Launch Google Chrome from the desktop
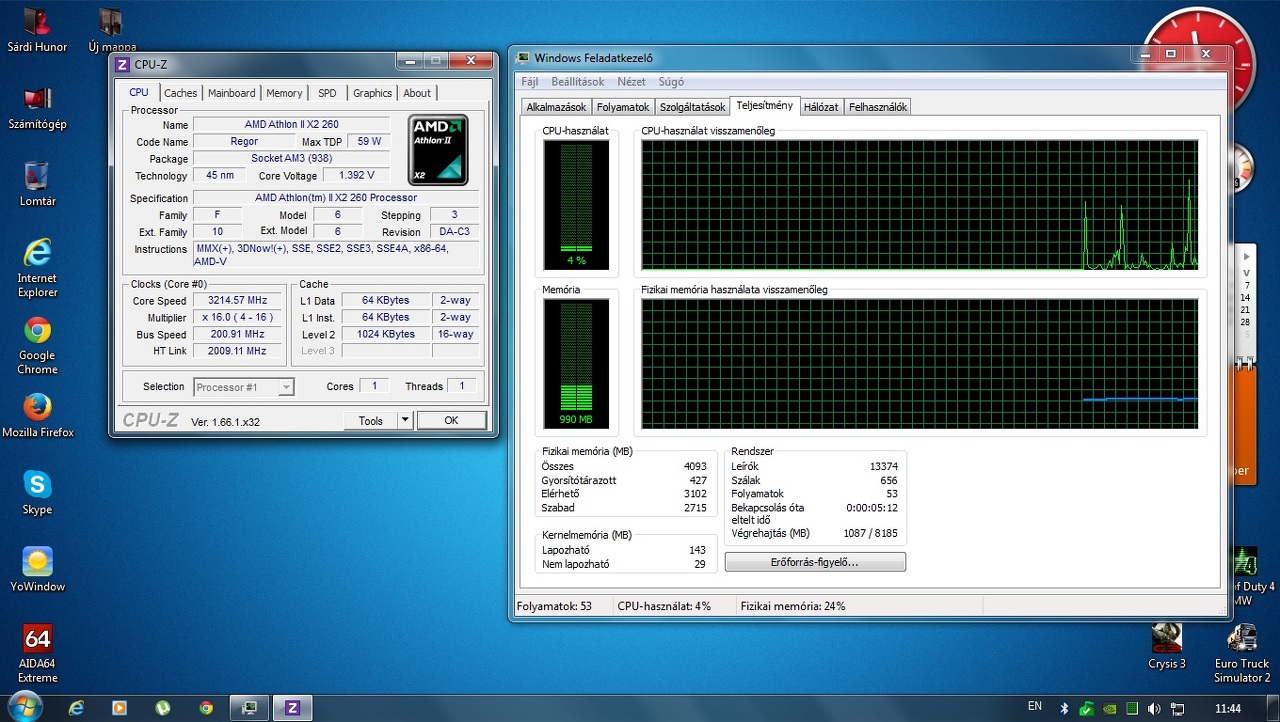 click(37, 345)
